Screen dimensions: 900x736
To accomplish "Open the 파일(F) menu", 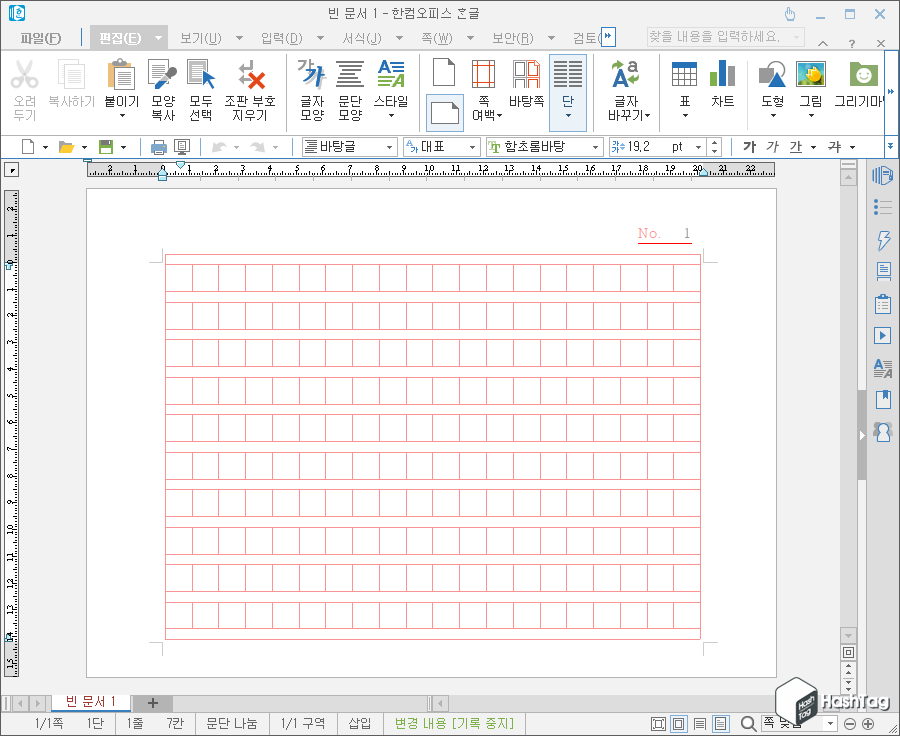I will click(40, 38).
